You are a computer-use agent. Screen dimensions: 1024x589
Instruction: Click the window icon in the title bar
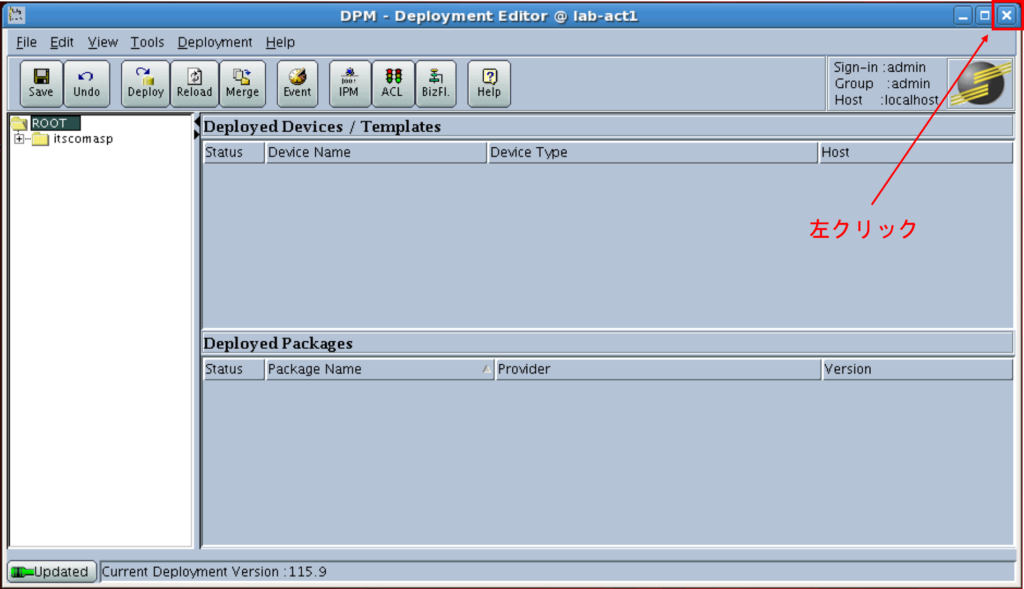coord(16,15)
